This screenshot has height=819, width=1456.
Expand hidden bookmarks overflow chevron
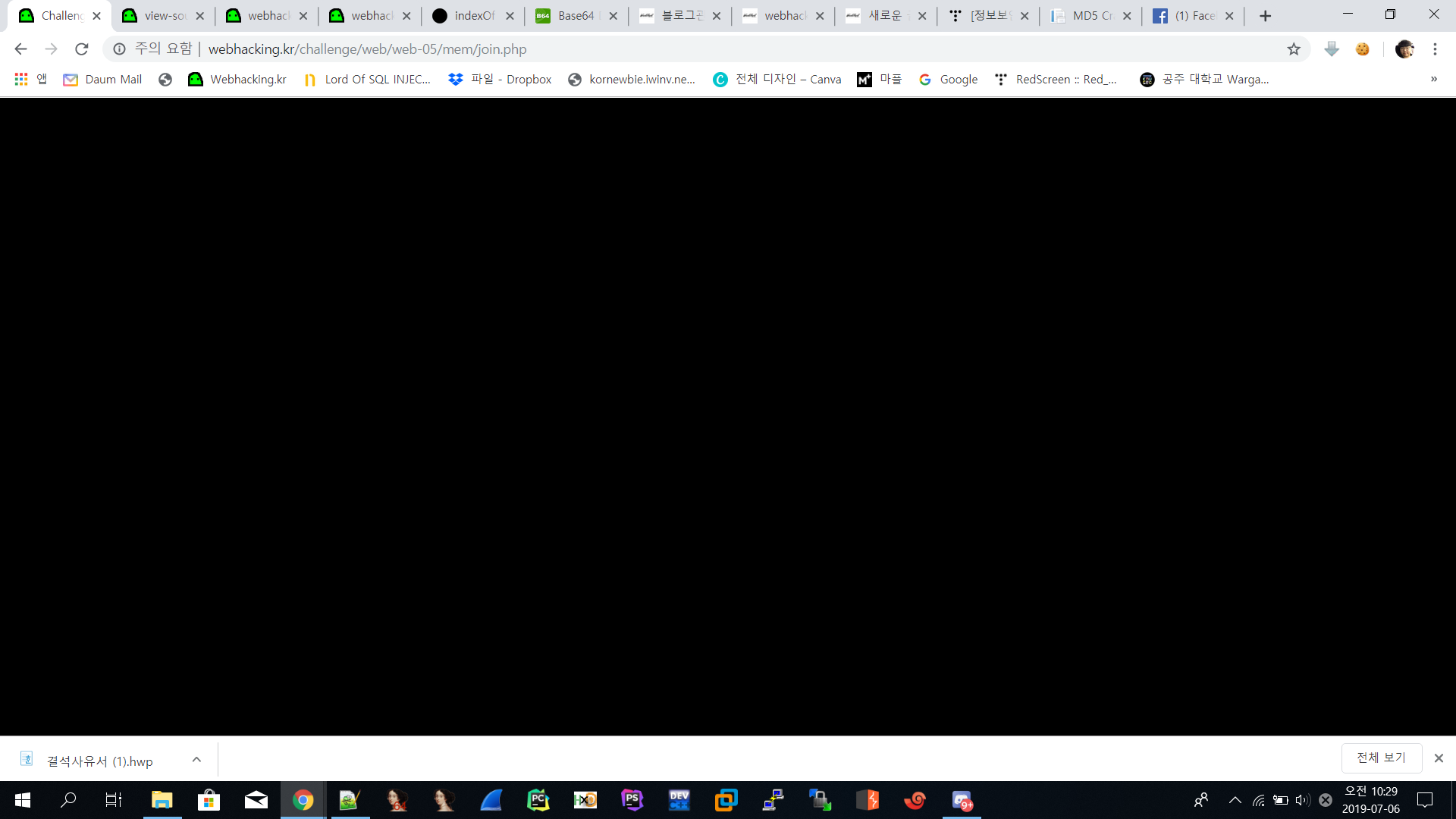(x=1433, y=79)
